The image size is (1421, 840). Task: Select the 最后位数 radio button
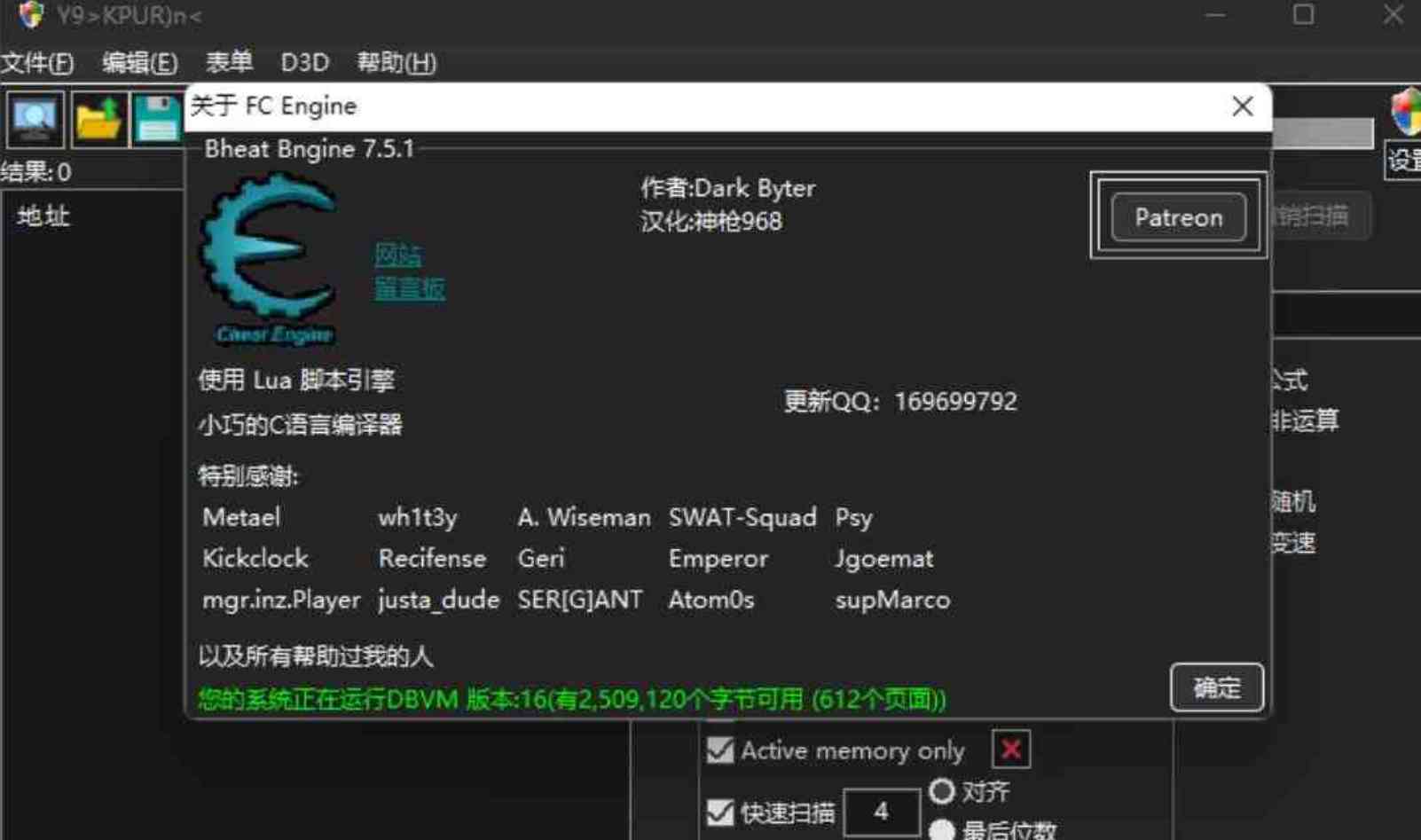[x=941, y=830]
